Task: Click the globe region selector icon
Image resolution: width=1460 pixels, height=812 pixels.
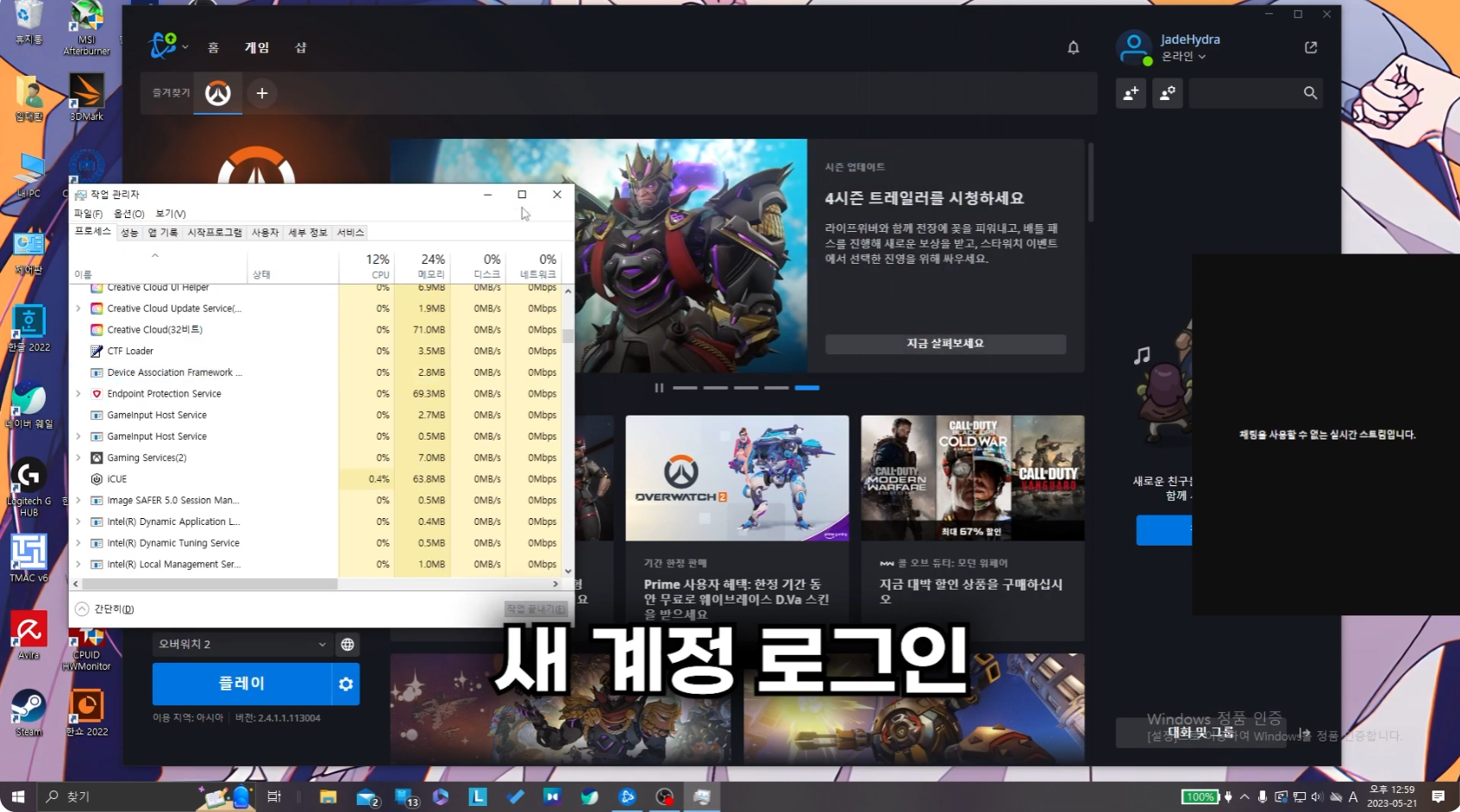Action: (x=347, y=644)
